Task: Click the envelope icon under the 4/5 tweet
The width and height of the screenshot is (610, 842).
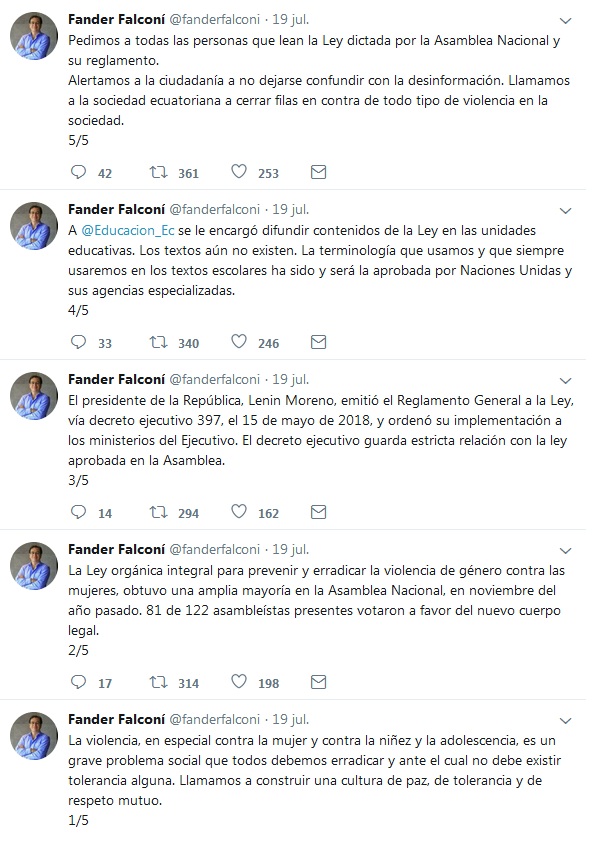Action: point(318,343)
